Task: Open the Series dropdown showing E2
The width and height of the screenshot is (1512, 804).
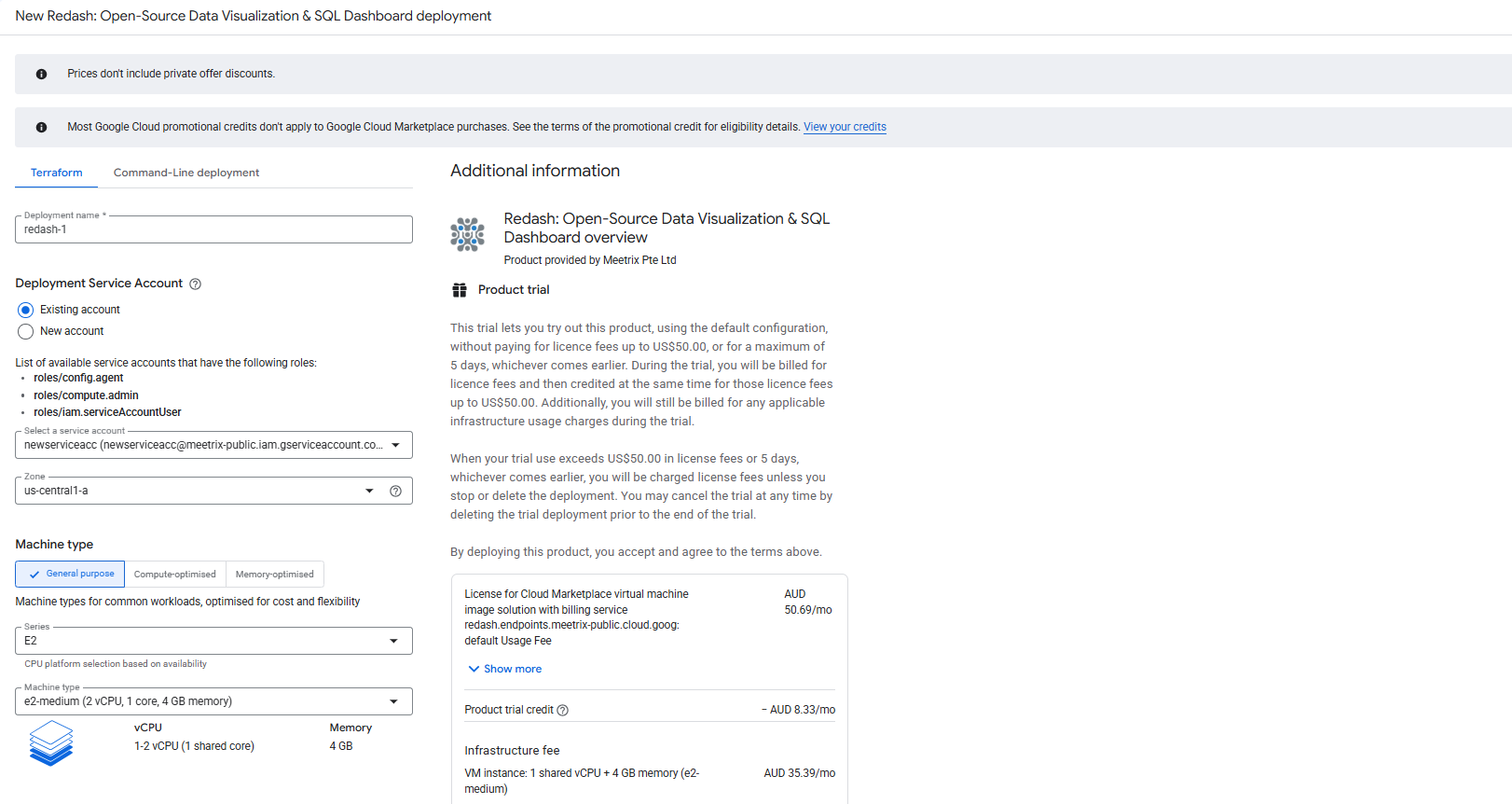Action: pyautogui.click(x=213, y=641)
